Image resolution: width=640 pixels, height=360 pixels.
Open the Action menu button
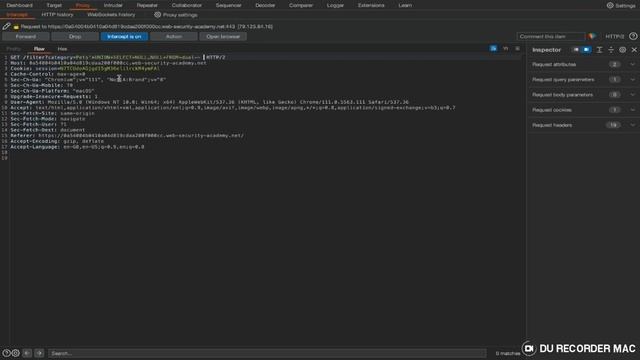174,36
